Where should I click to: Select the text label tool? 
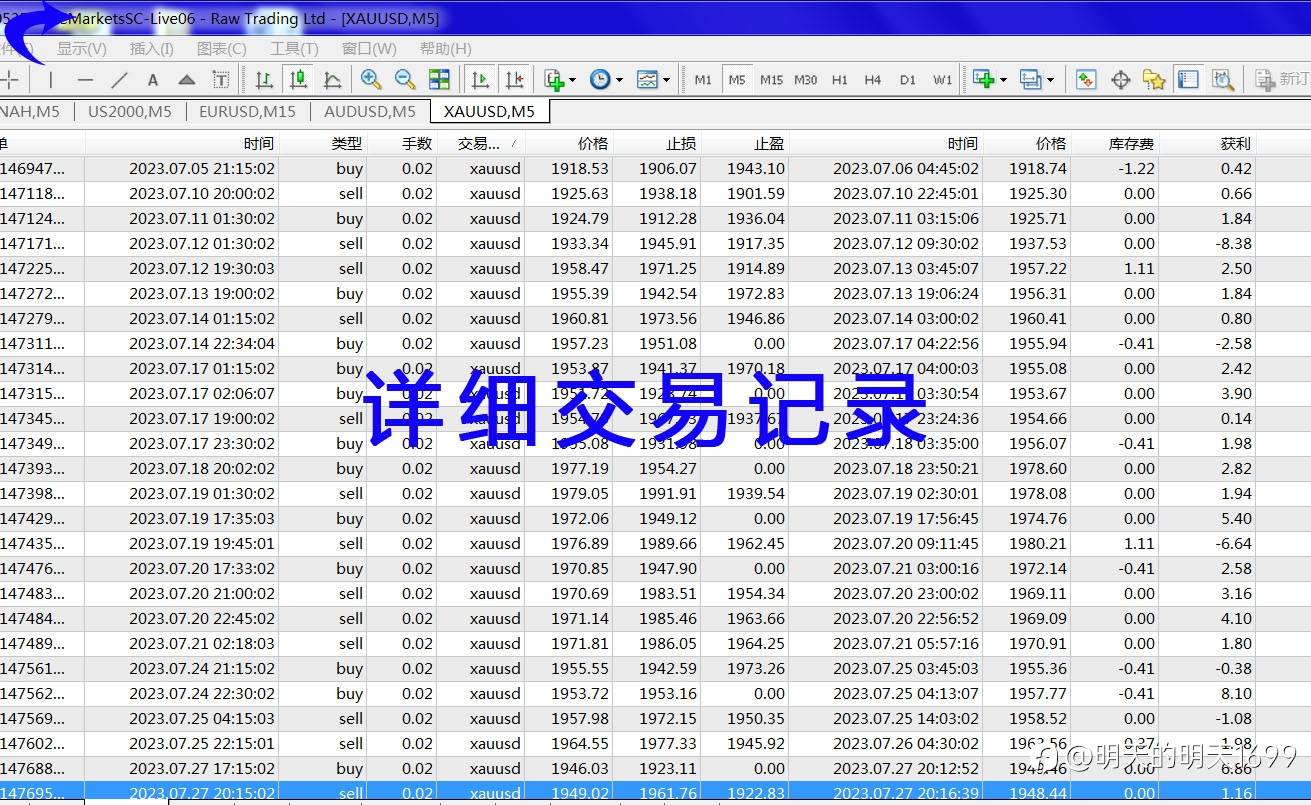[x=221, y=80]
